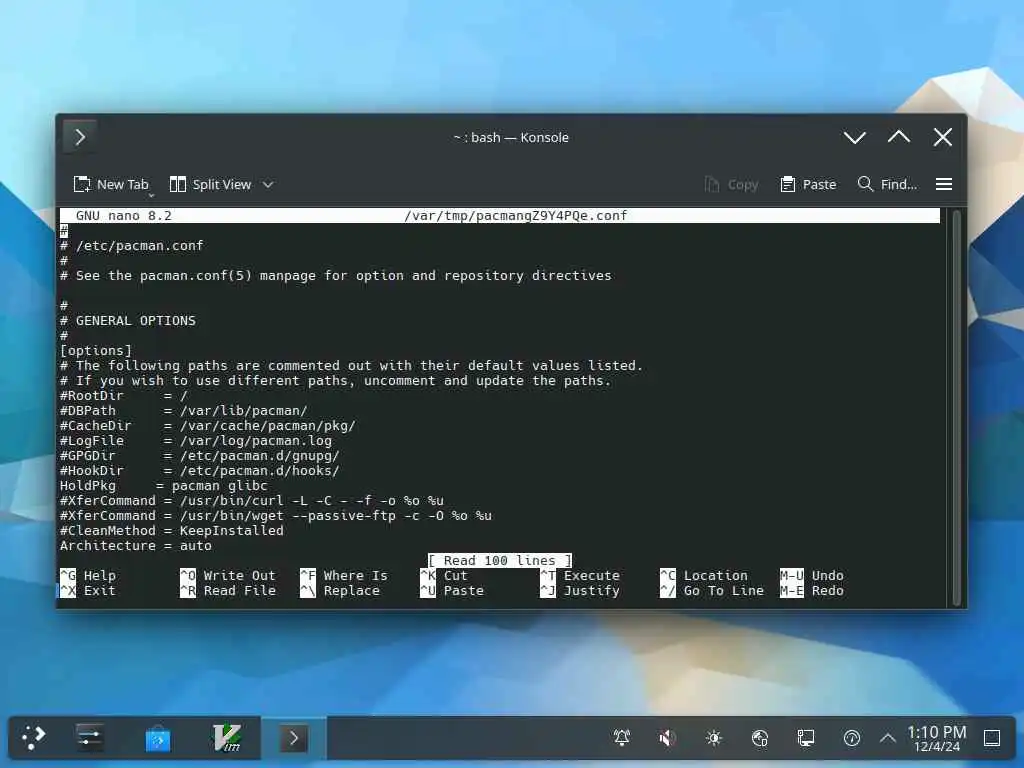
Task: Click the Copy button in the toolbar
Action: point(731,185)
